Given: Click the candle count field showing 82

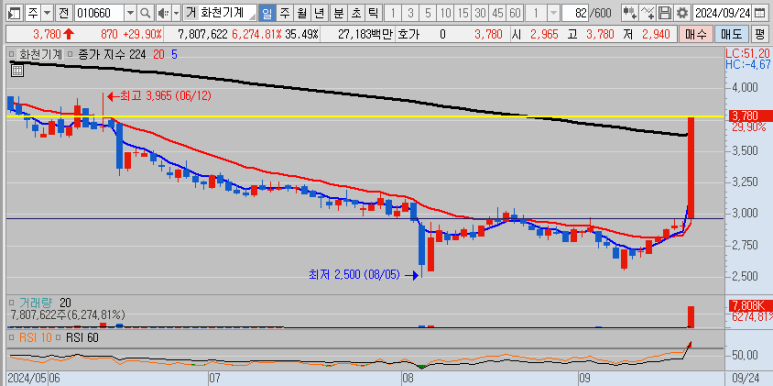Looking at the screenshot, I should (575, 13).
